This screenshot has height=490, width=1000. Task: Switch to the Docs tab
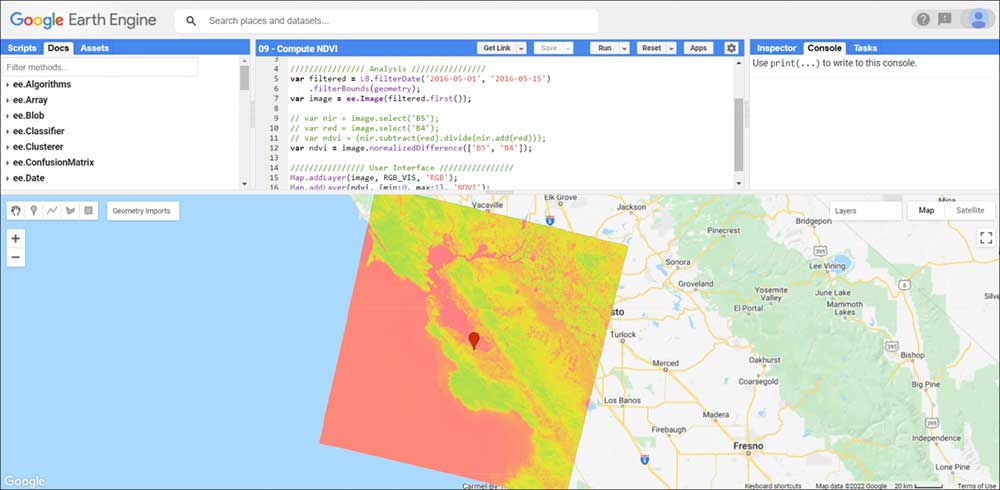[59, 48]
